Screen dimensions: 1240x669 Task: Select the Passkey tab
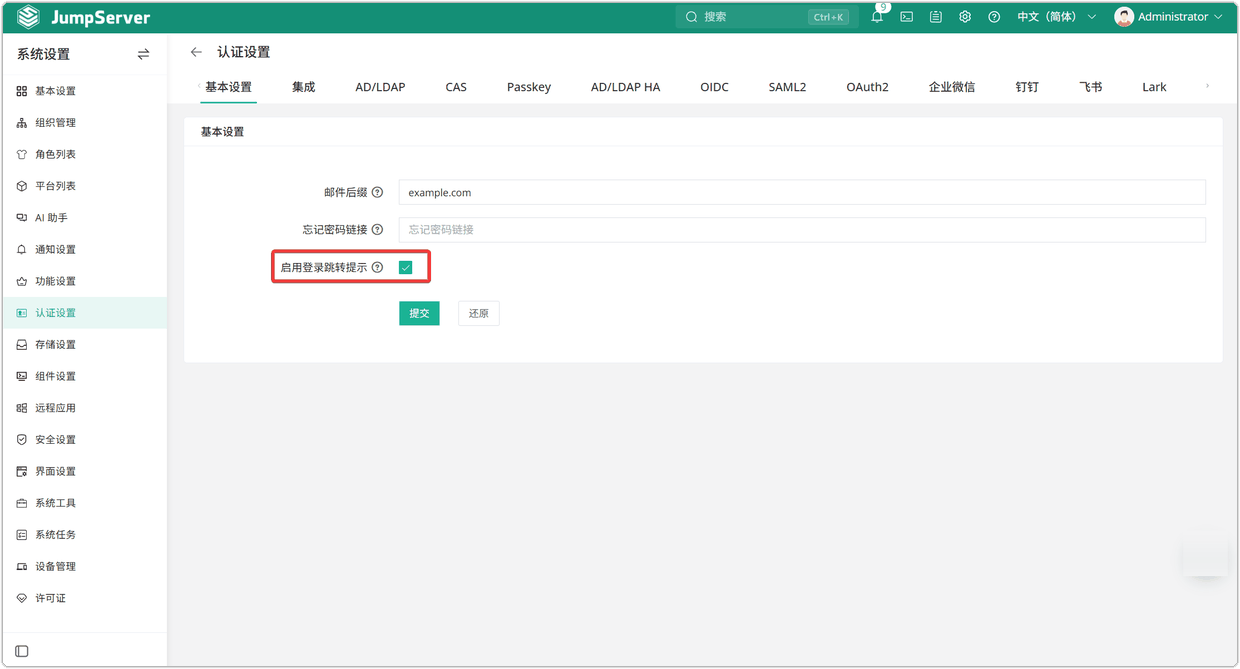tap(529, 87)
